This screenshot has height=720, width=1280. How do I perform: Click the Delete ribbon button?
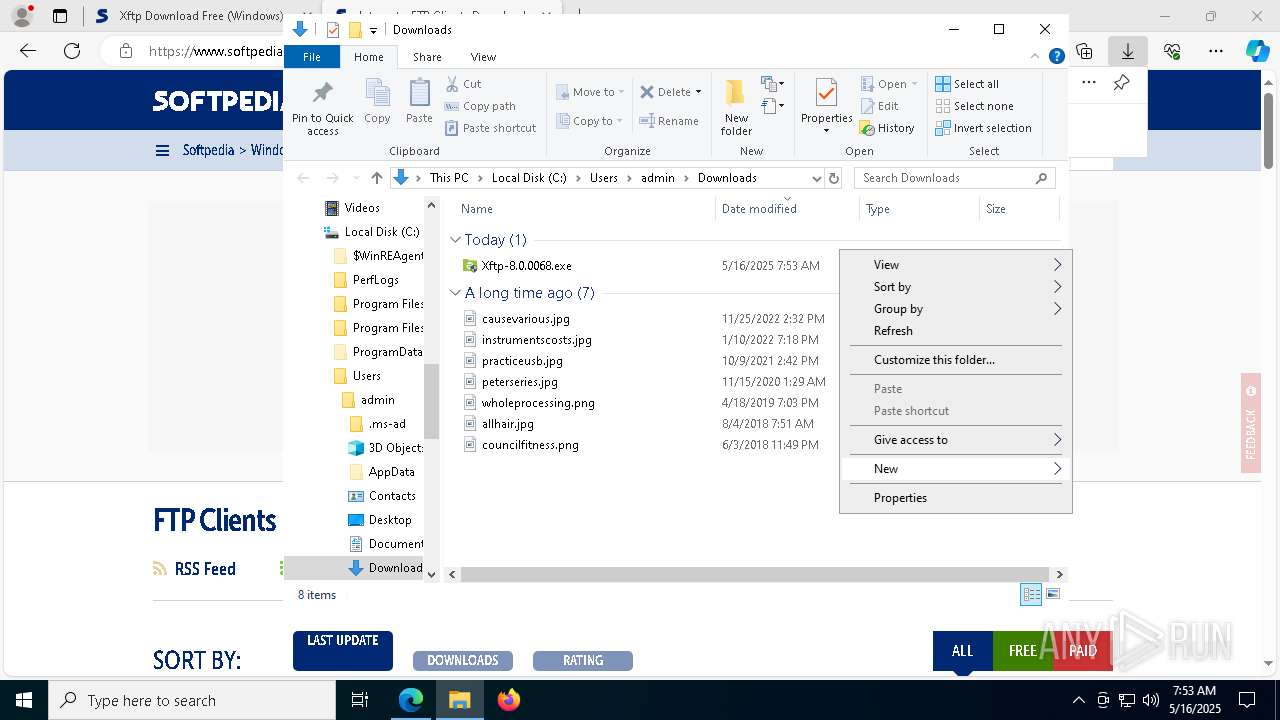[665, 92]
